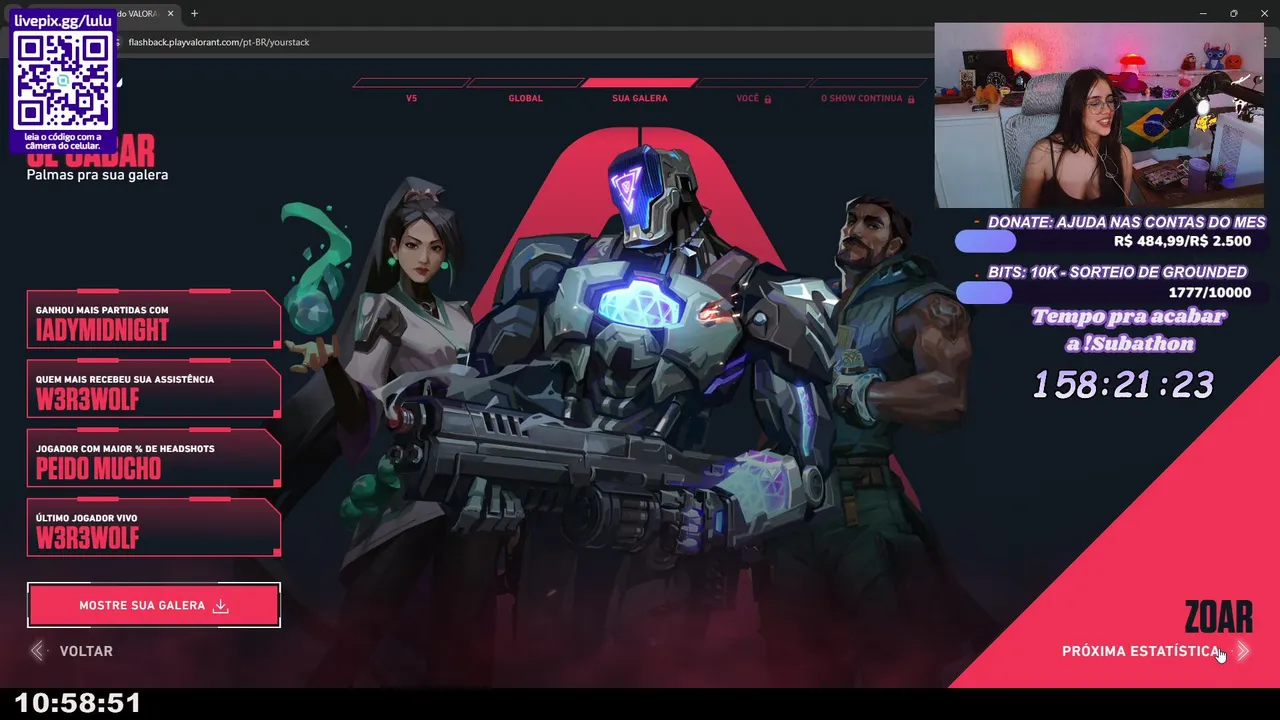Open a new browser tab
Screen dimensions: 1280x720
coord(194,14)
